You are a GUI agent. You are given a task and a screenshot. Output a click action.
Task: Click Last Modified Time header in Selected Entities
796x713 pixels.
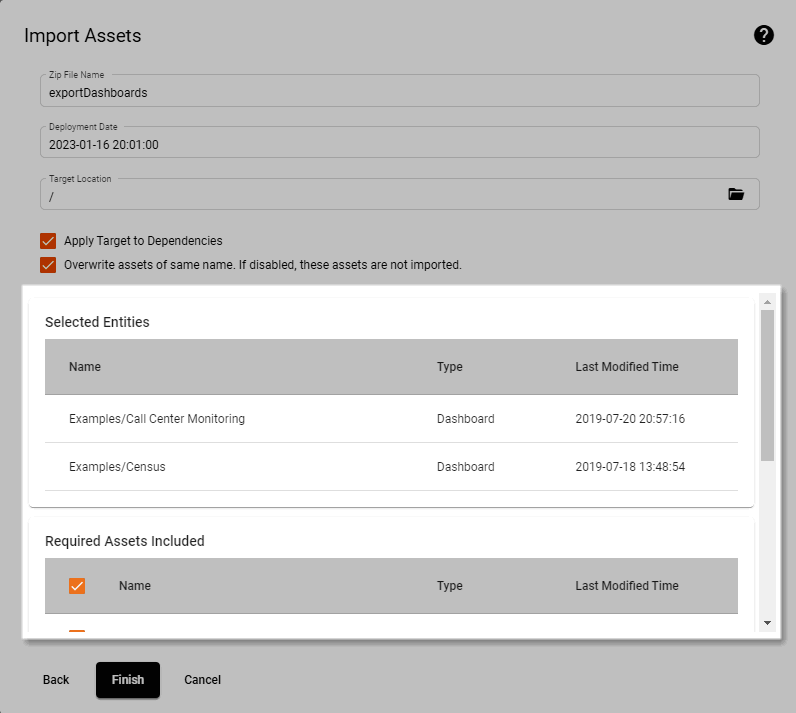[x=627, y=367]
